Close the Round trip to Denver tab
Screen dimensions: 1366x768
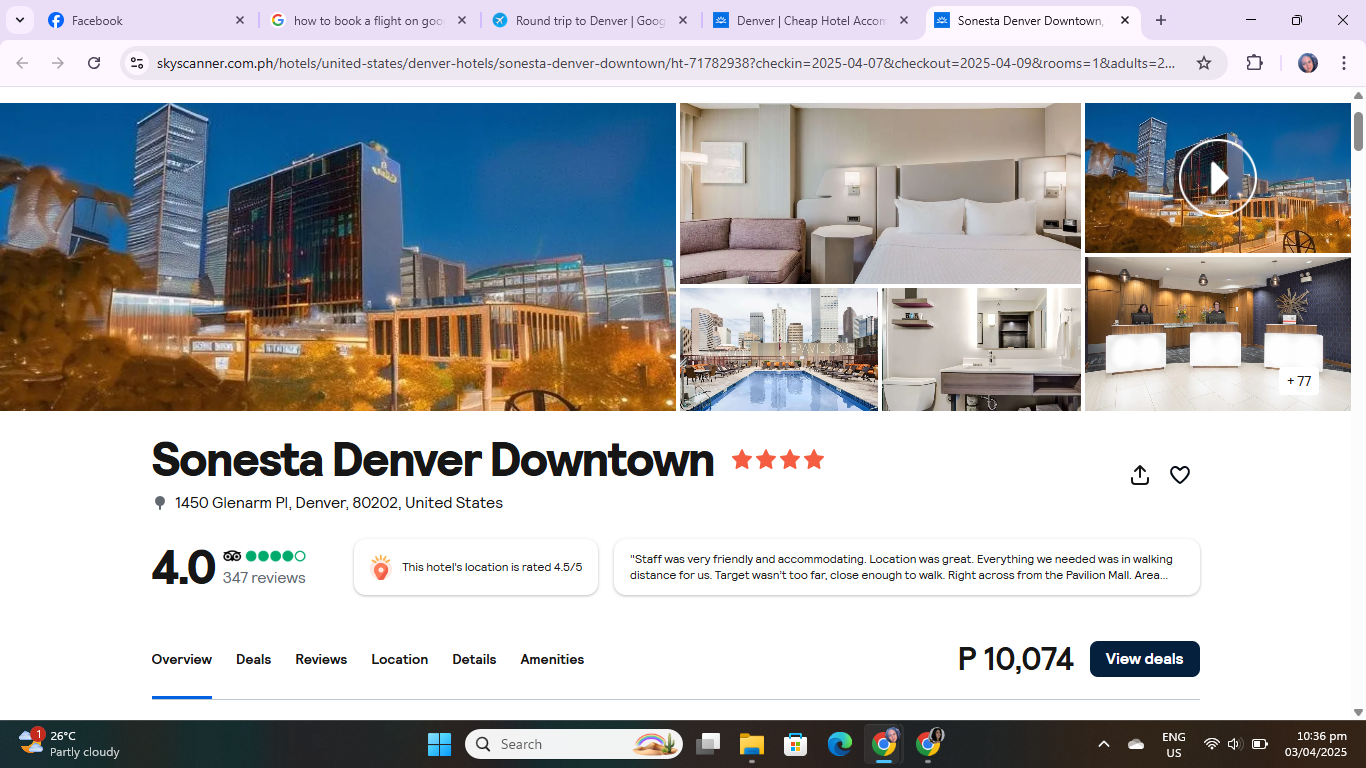pos(683,20)
